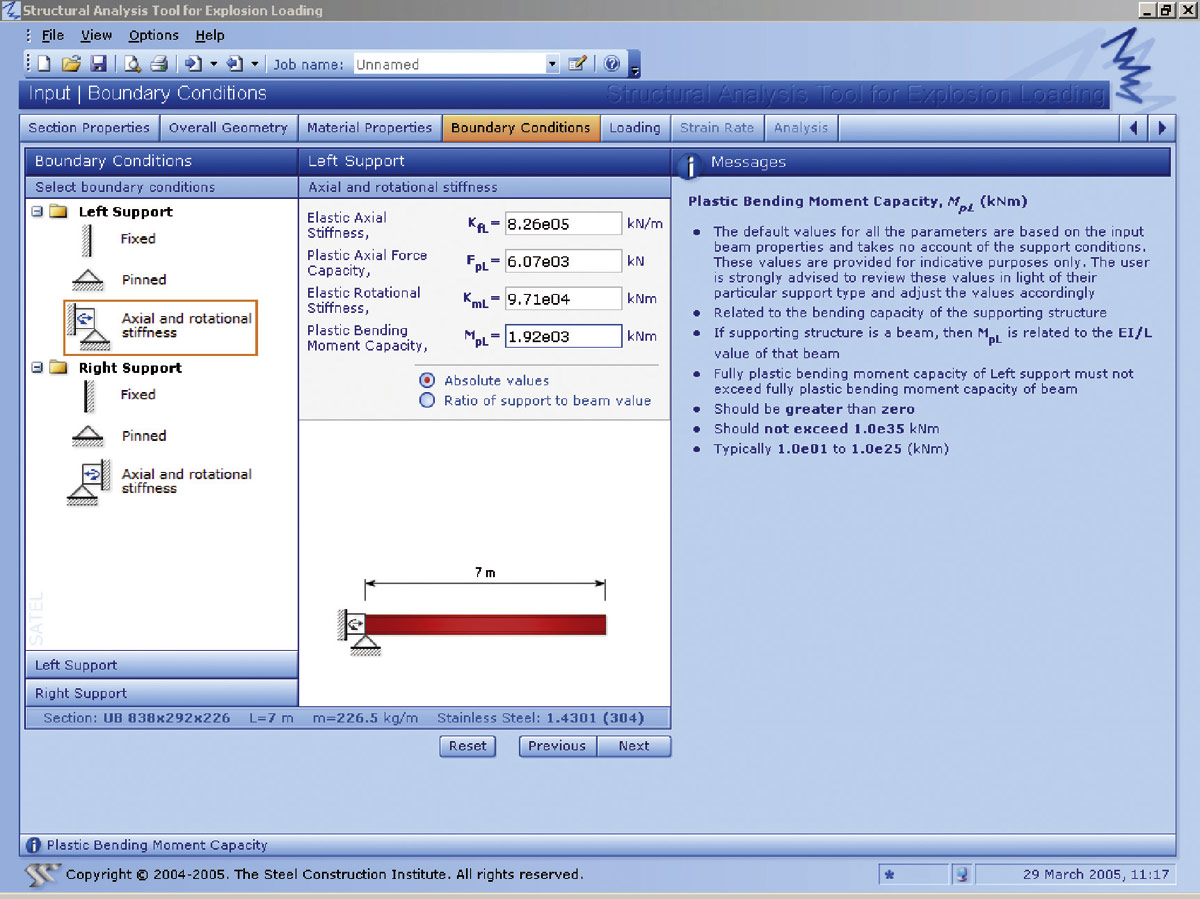Switch to the Material Properties tab
This screenshot has height=899, width=1200.
[369, 128]
